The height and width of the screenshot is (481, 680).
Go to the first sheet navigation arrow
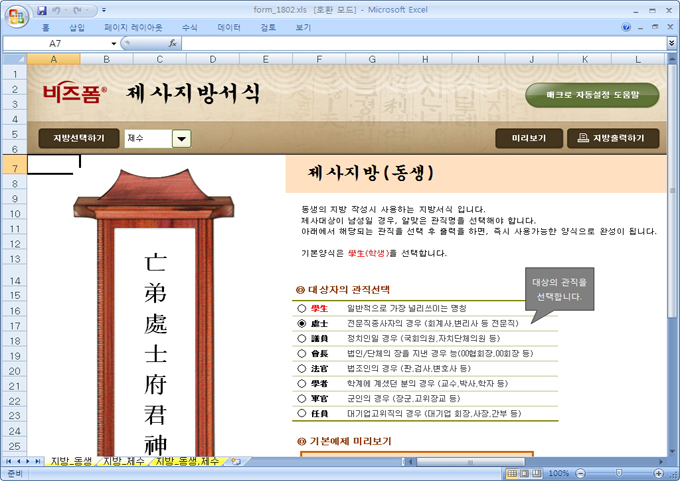click(9, 461)
